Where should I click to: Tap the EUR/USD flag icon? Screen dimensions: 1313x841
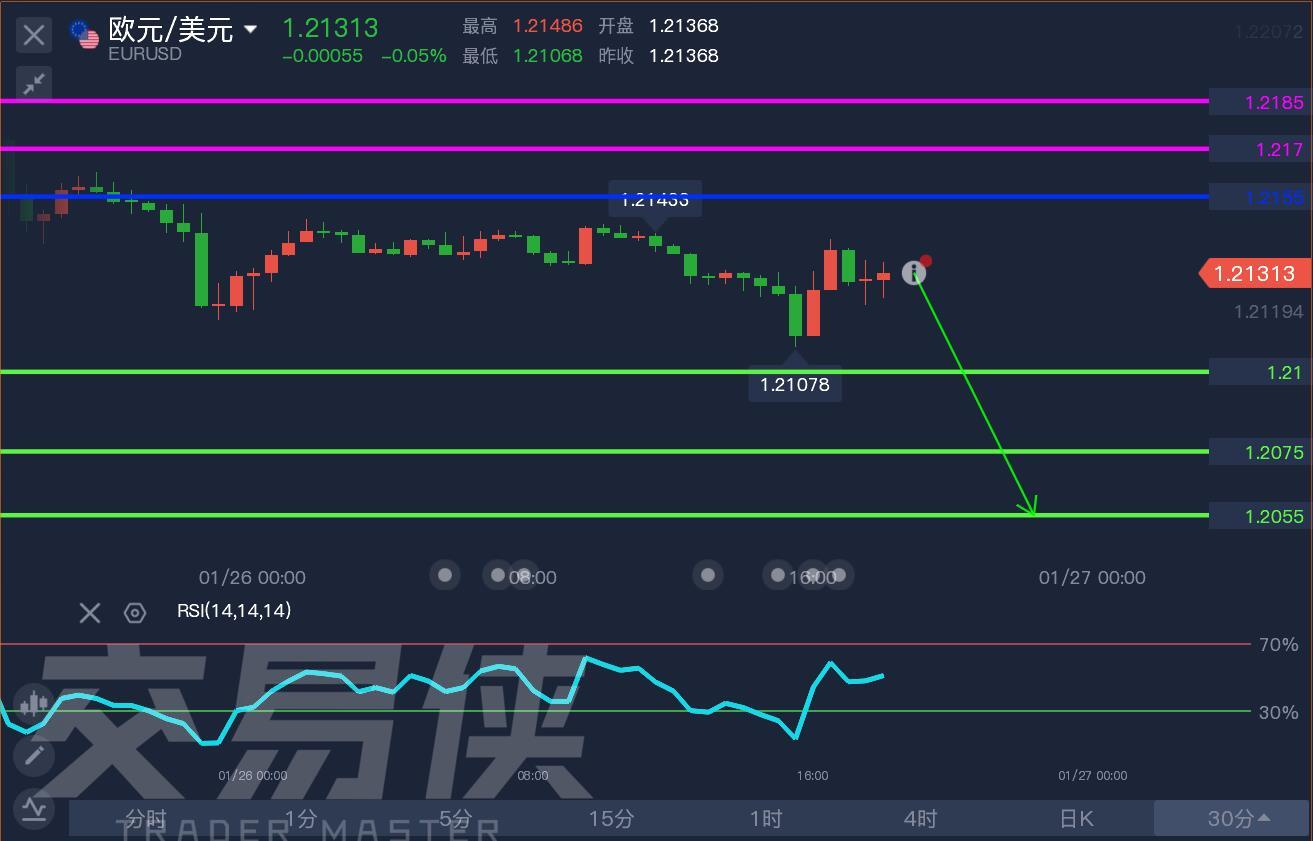tap(84, 34)
